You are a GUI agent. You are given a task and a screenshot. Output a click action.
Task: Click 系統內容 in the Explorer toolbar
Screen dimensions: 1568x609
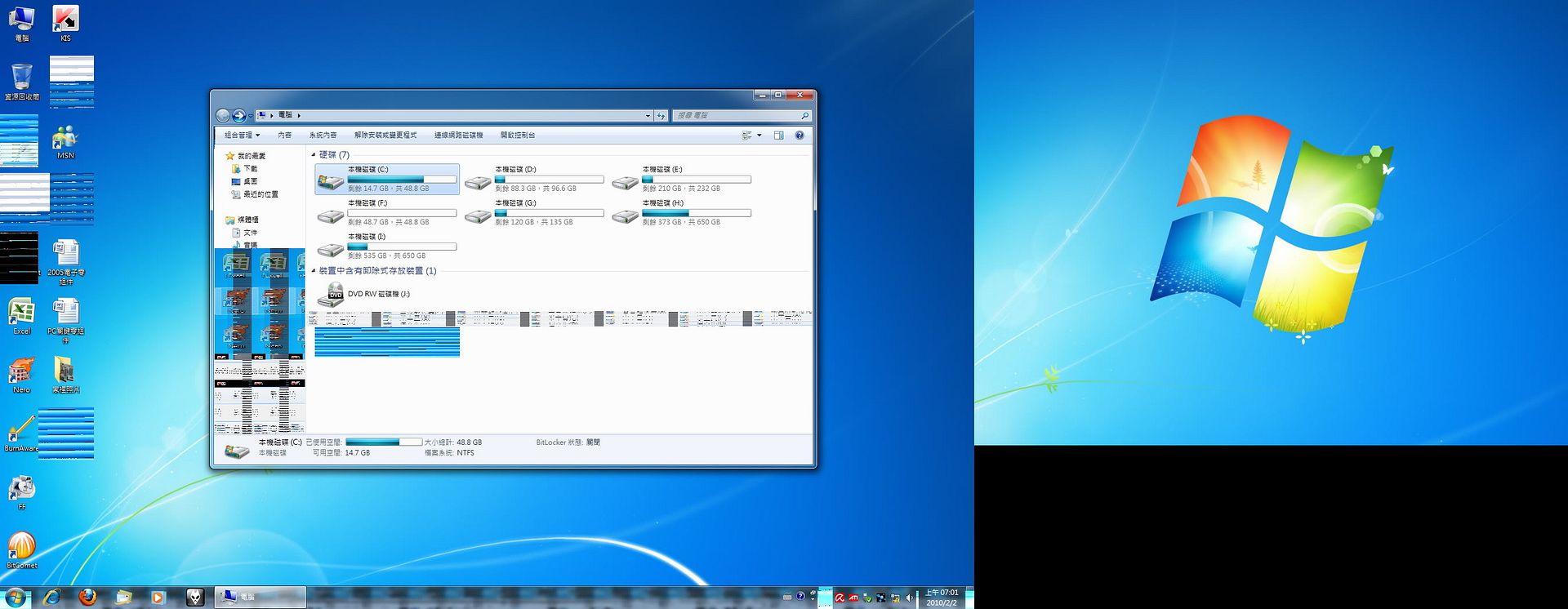click(323, 136)
